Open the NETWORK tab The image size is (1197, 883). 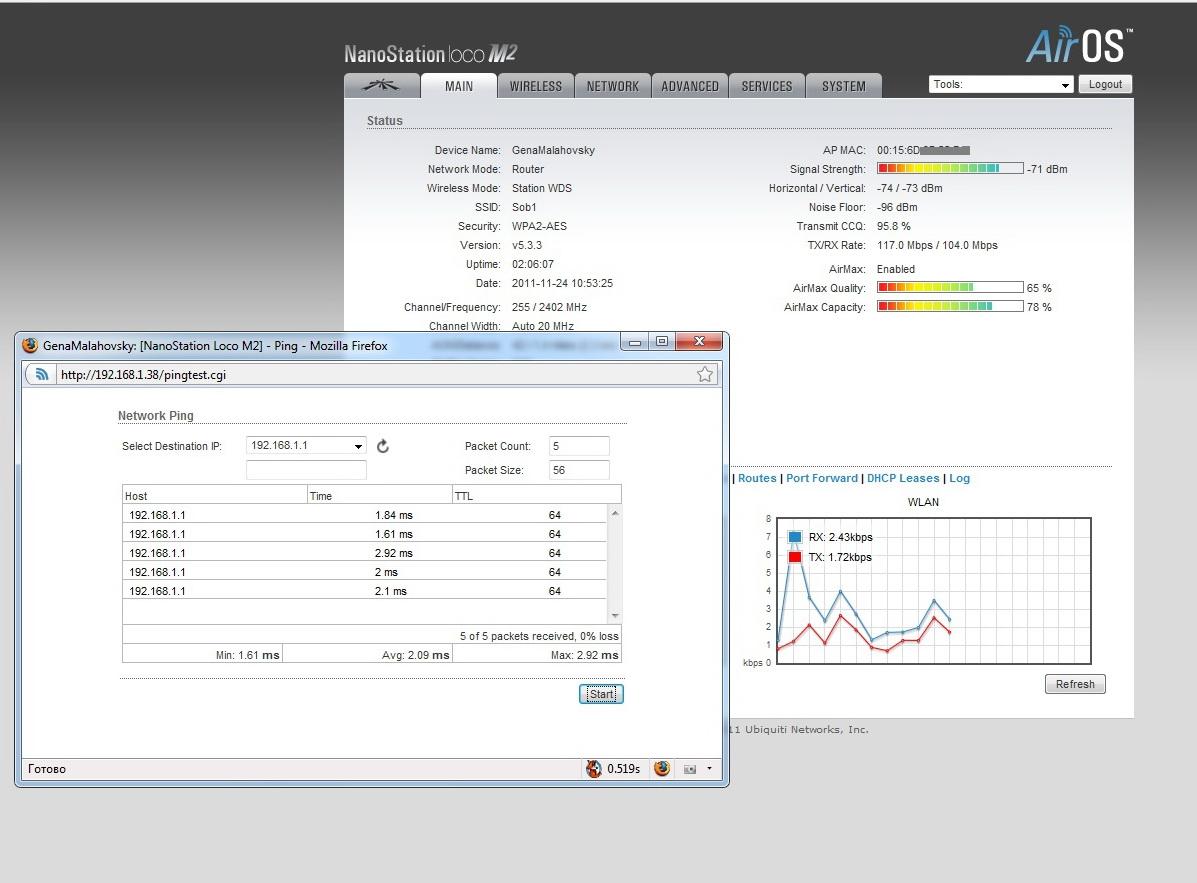(x=612, y=86)
